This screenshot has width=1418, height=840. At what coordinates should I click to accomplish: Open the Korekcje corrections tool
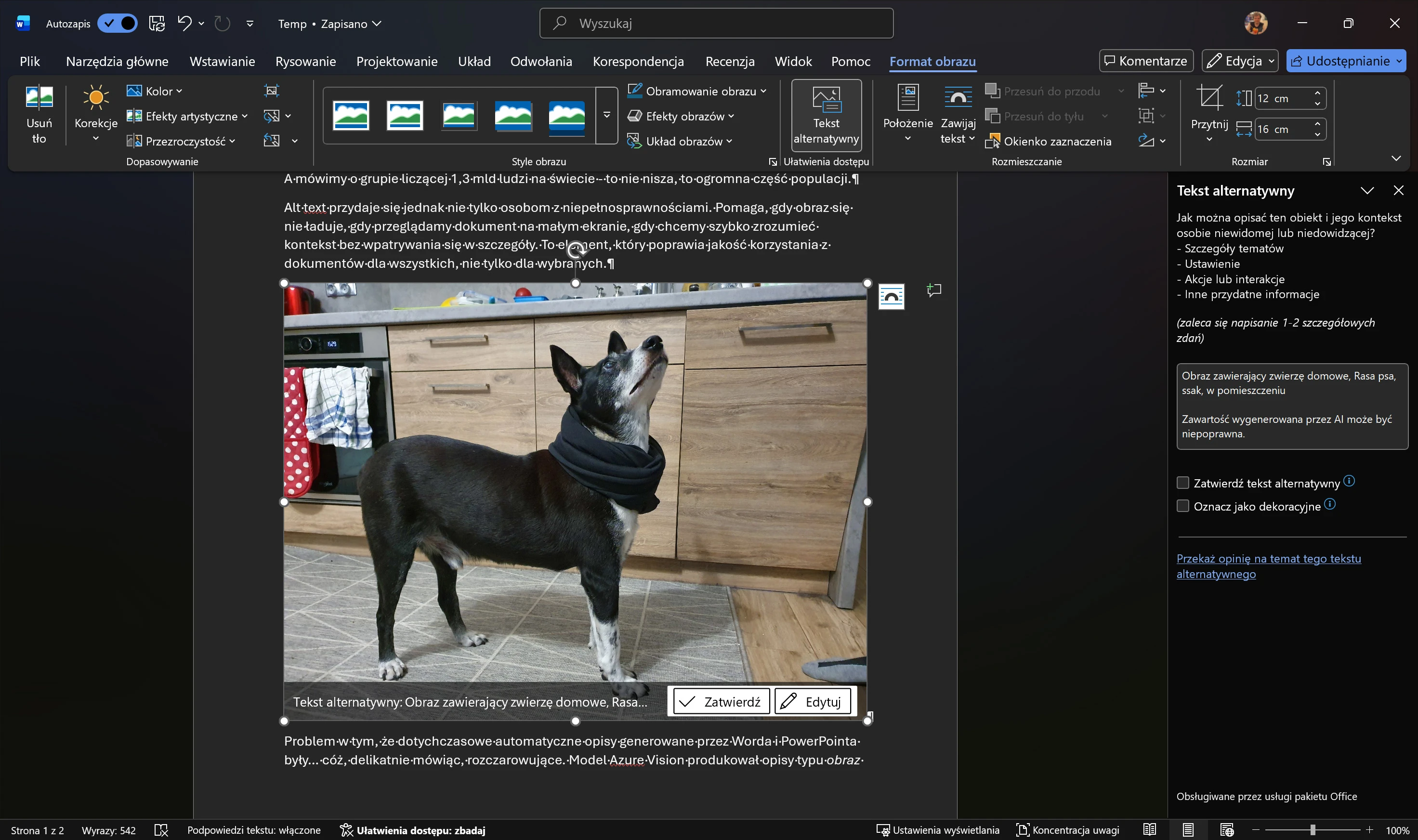[x=96, y=114]
